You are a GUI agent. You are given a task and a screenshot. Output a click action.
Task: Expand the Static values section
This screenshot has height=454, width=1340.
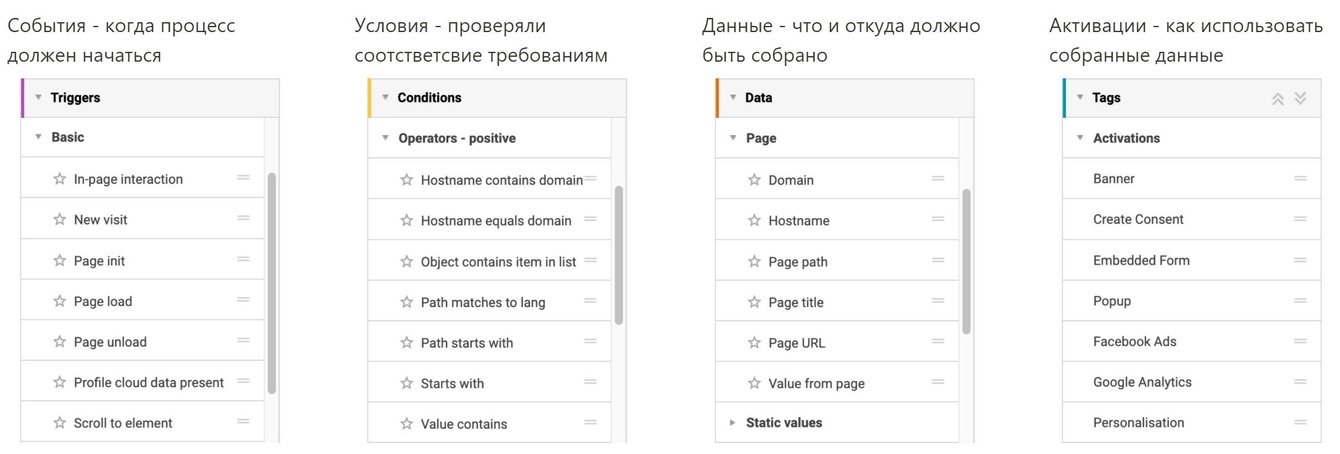point(732,423)
